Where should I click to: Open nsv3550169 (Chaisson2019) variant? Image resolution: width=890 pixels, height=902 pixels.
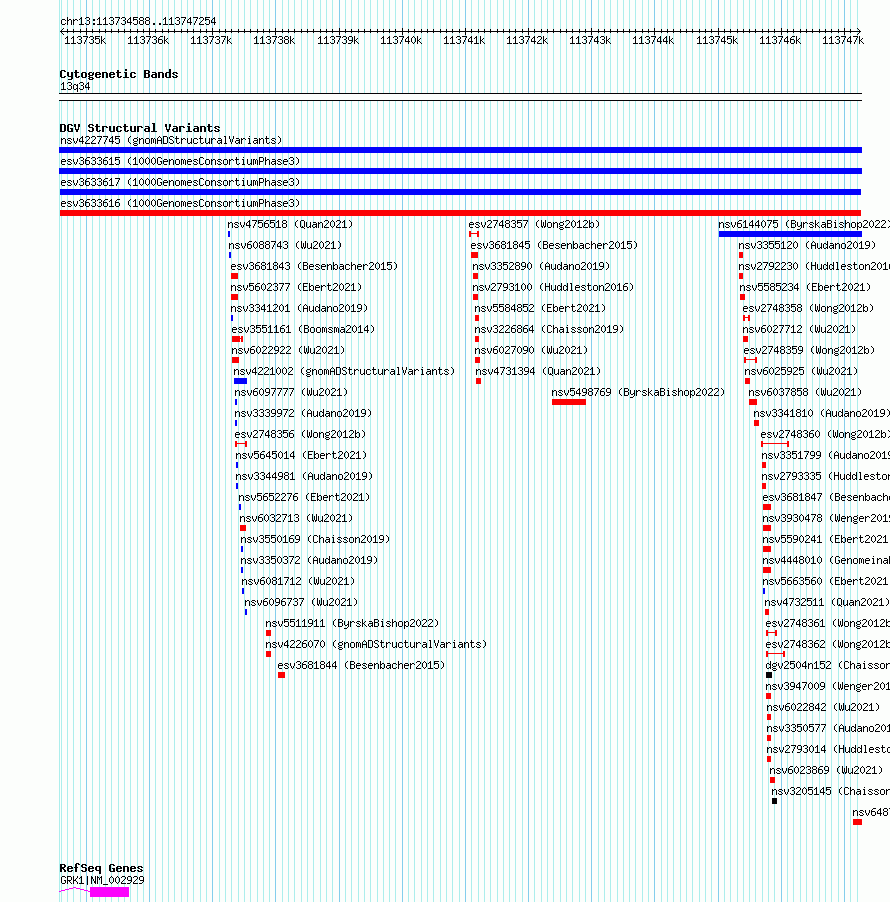point(315,539)
